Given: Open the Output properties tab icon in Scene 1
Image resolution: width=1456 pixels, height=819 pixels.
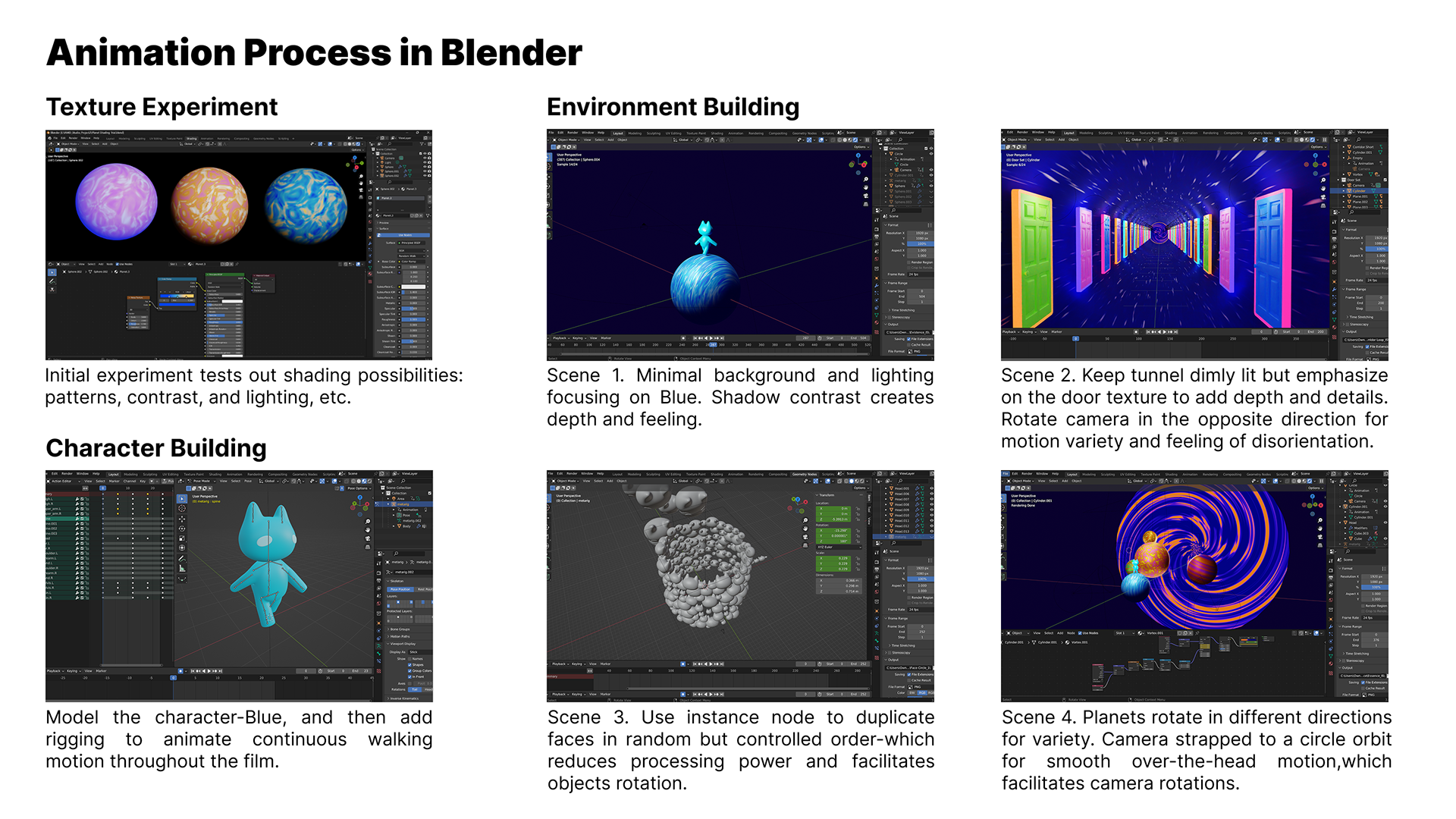Looking at the screenshot, I should (x=877, y=237).
